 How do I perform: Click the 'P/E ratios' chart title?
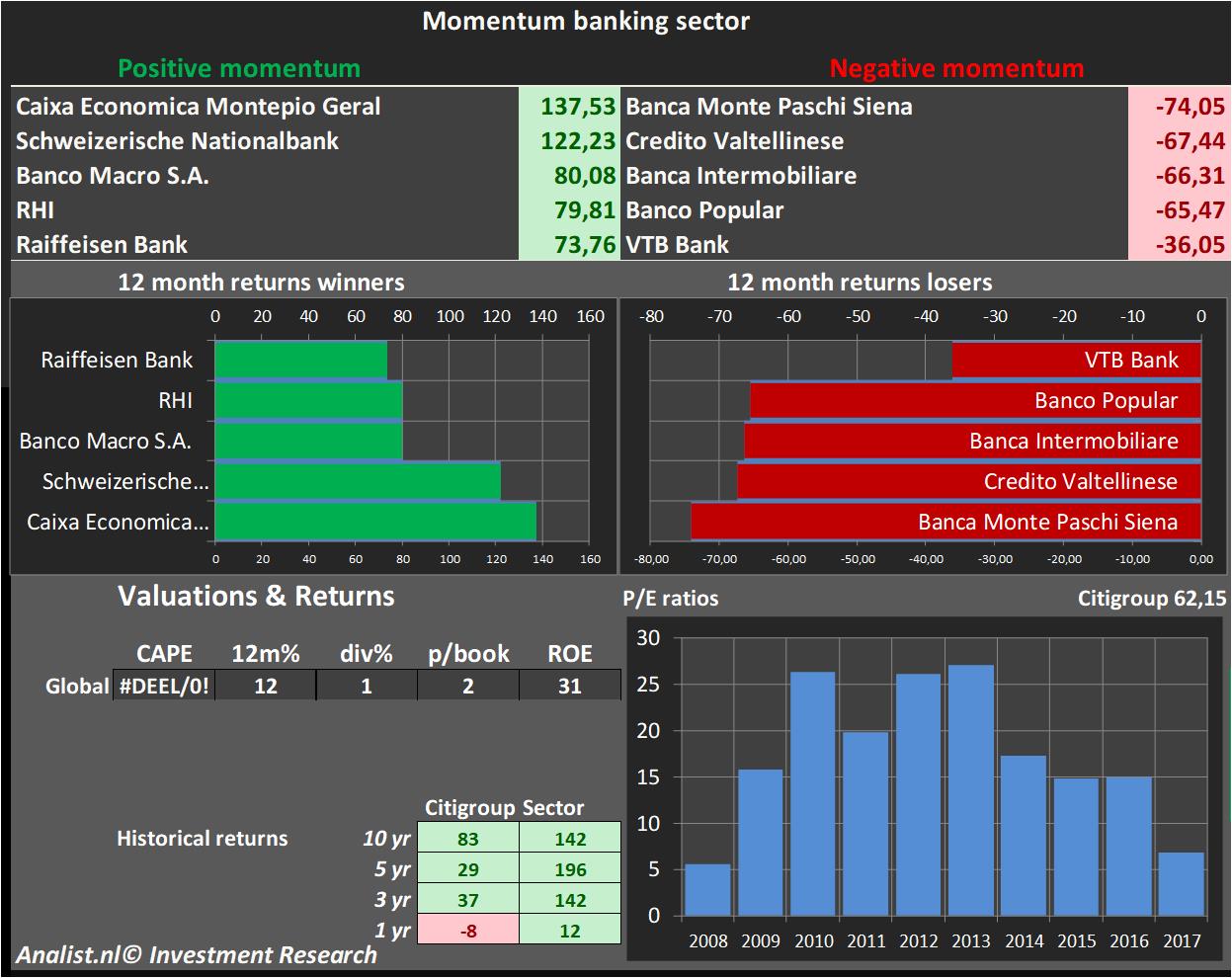[x=671, y=599]
